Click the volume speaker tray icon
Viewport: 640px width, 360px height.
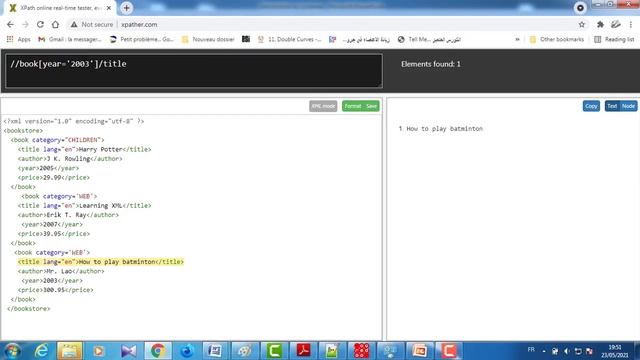(x=567, y=351)
